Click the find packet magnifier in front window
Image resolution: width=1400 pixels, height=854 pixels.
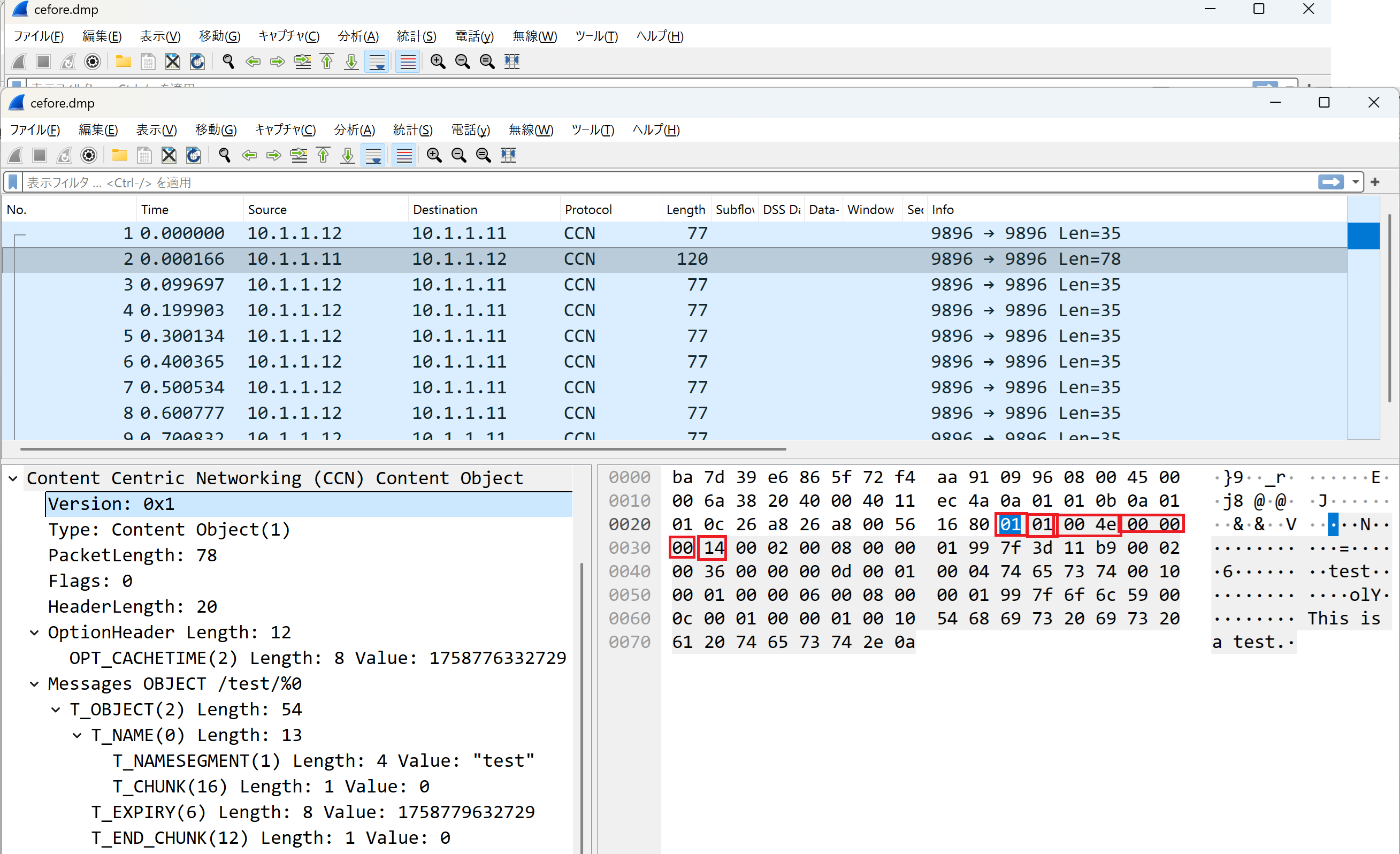click(225, 155)
